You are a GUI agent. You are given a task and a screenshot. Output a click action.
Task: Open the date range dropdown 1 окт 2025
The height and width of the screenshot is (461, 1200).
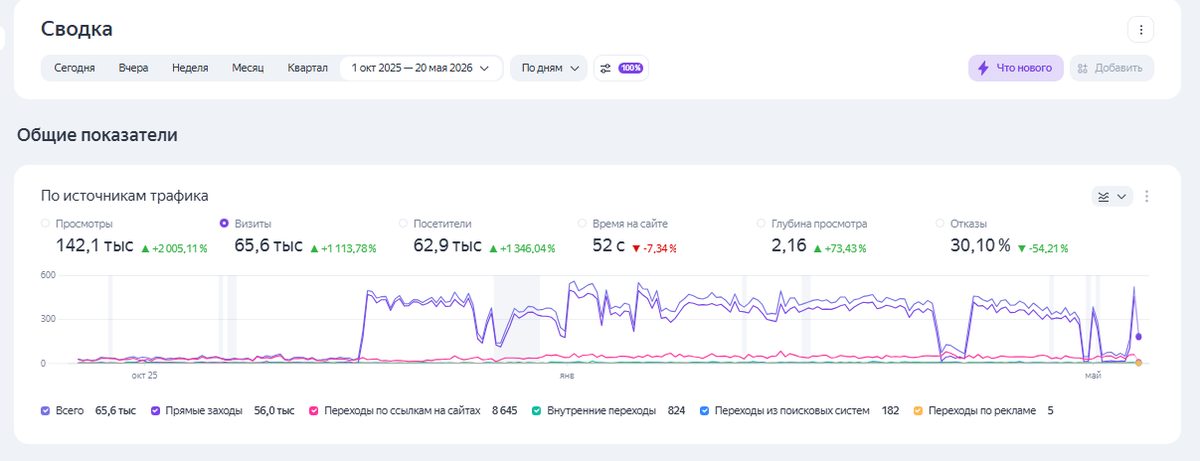click(x=421, y=68)
